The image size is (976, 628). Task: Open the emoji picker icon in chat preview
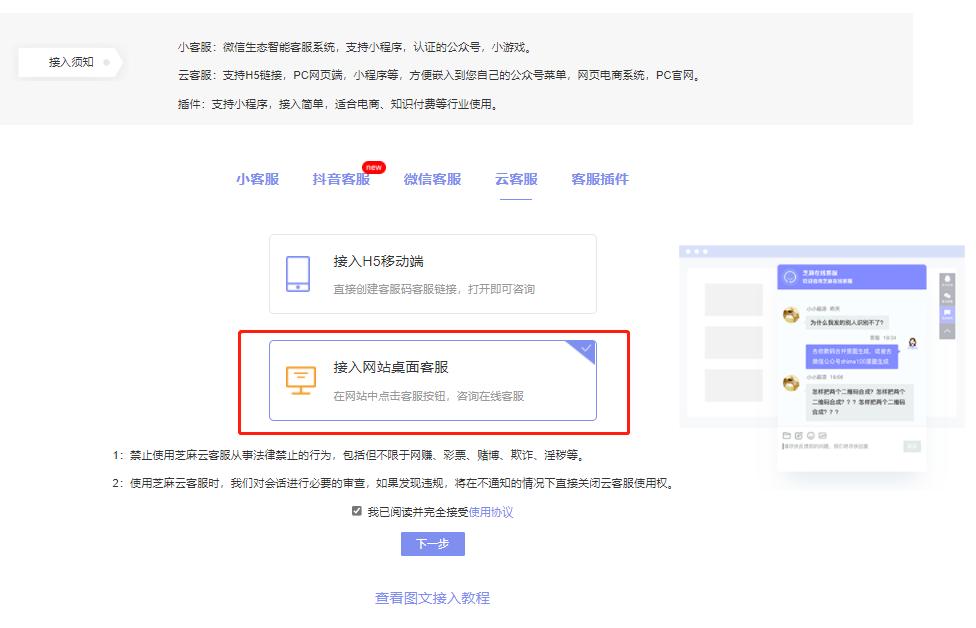[x=811, y=434]
